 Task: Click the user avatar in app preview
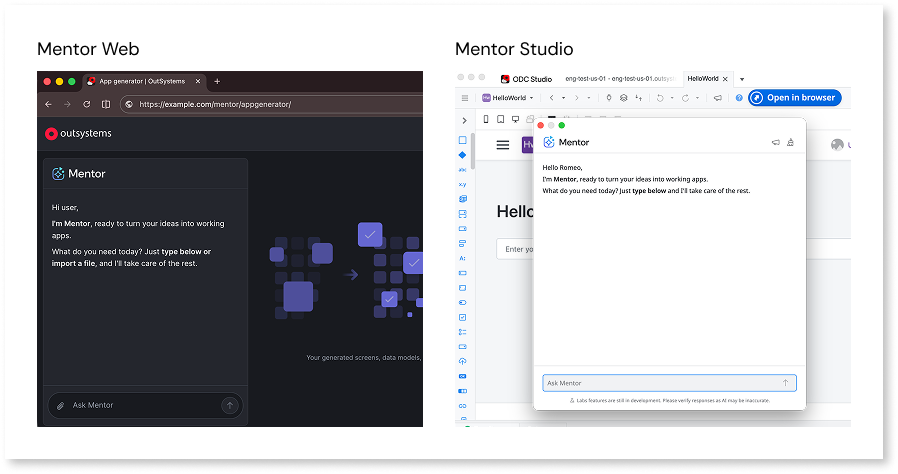[837, 145]
